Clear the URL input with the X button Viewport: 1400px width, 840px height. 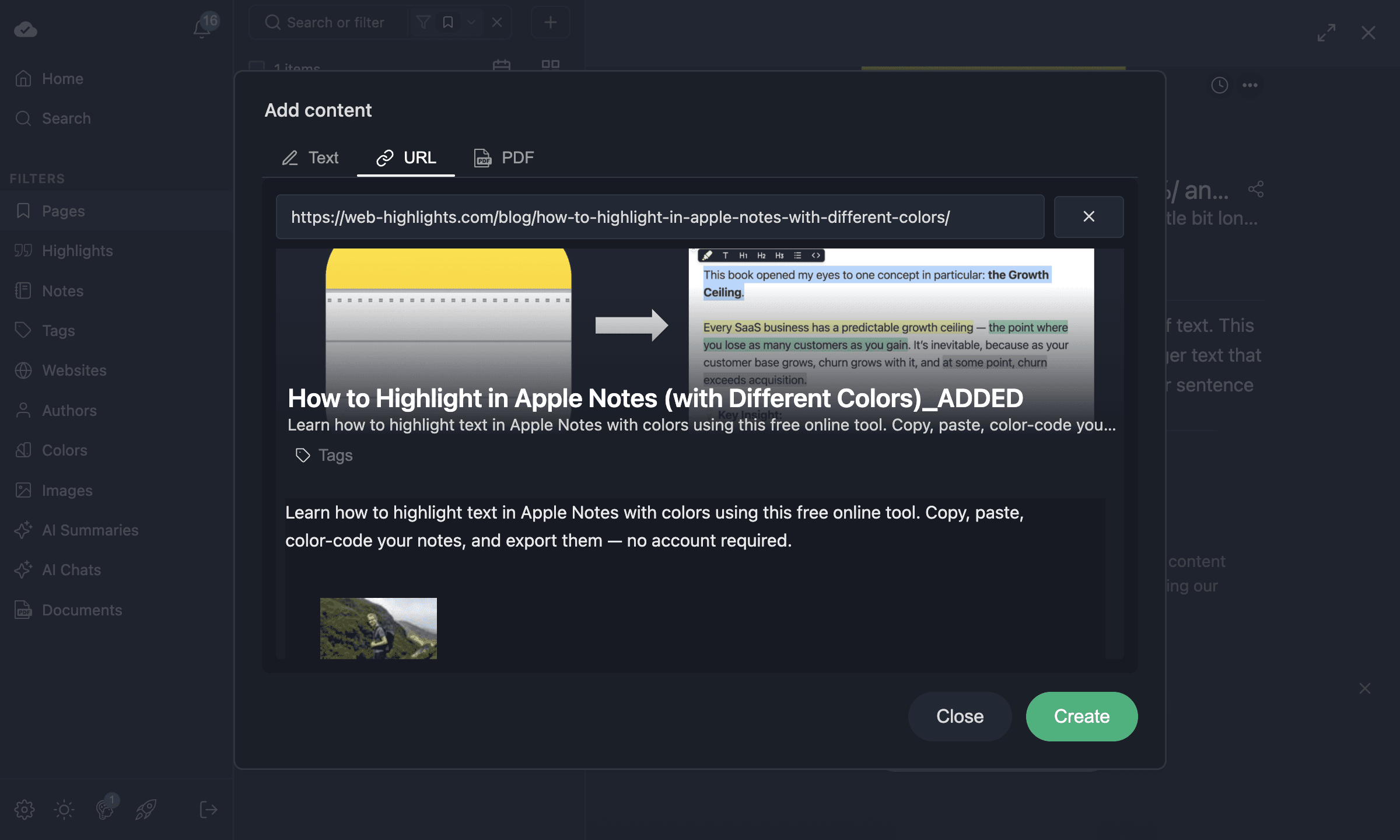point(1088,216)
